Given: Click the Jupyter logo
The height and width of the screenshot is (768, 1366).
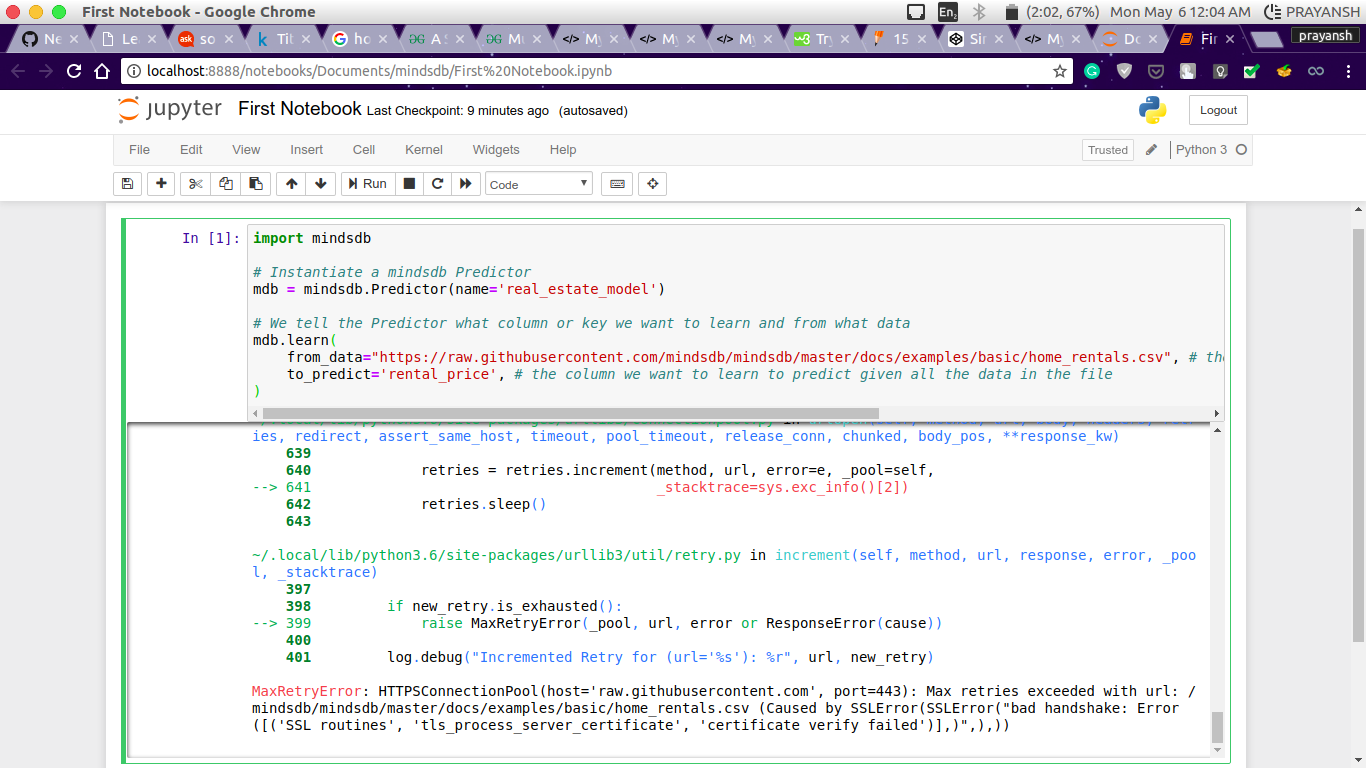Looking at the screenshot, I should pyautogui.click(x=169, y=110).
